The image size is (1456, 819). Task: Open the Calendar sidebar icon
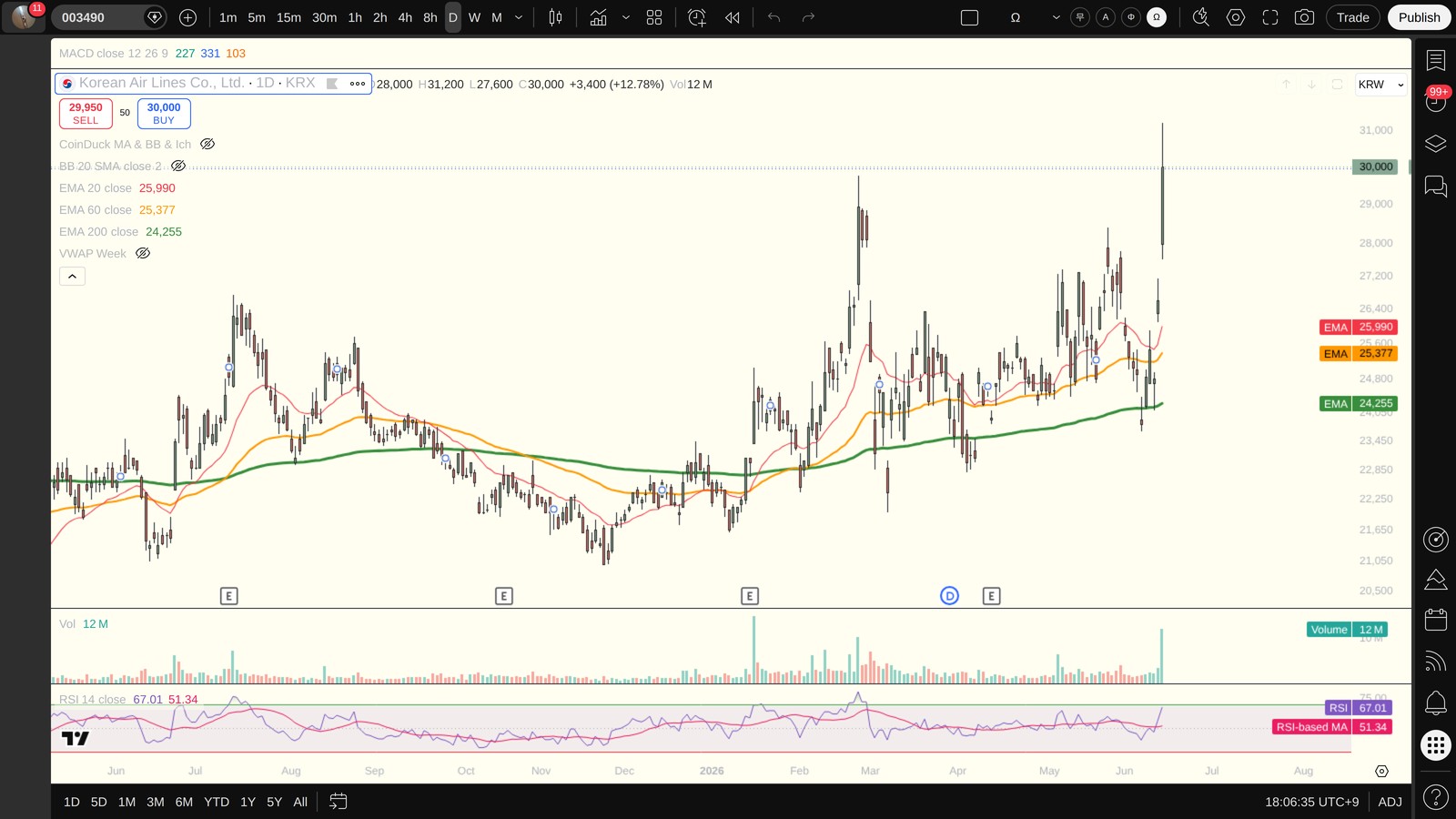[1436, 620]
